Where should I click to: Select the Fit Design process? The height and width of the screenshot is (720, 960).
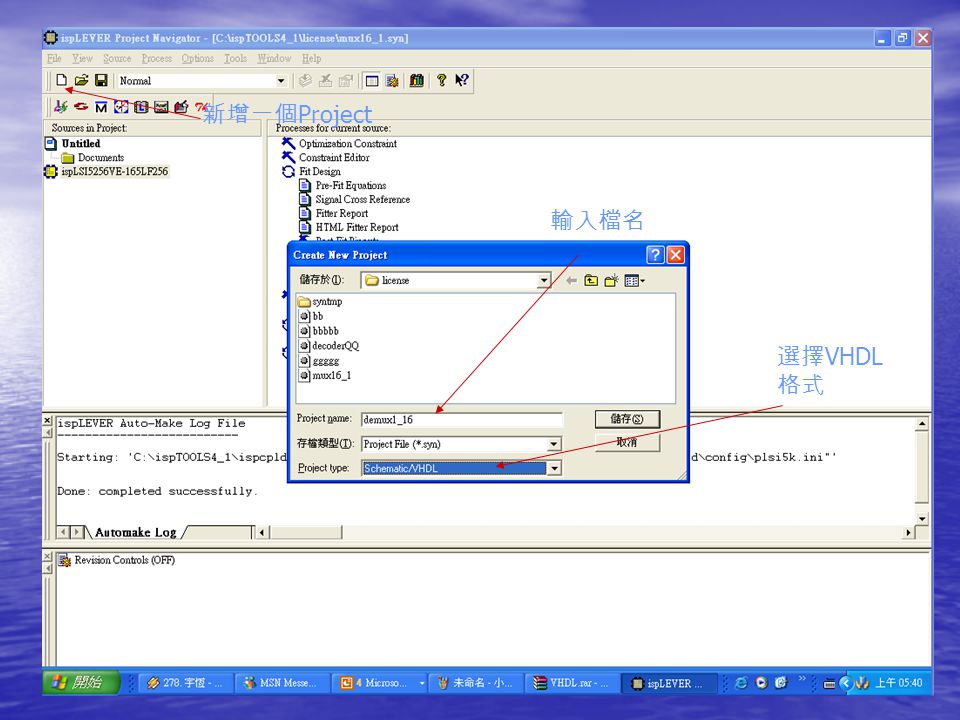click(320, 171)
